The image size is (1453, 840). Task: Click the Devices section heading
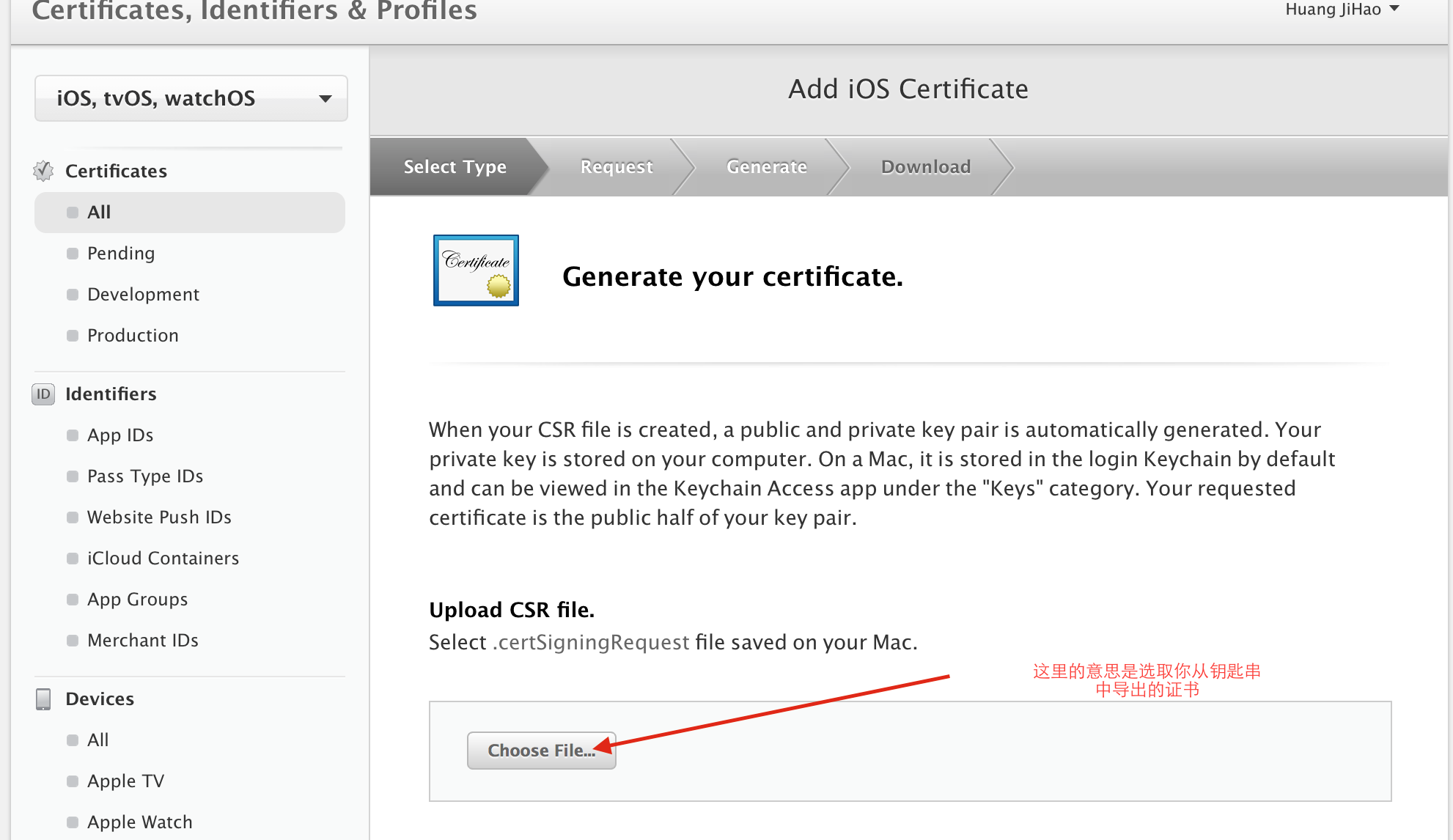coord(100,699)
